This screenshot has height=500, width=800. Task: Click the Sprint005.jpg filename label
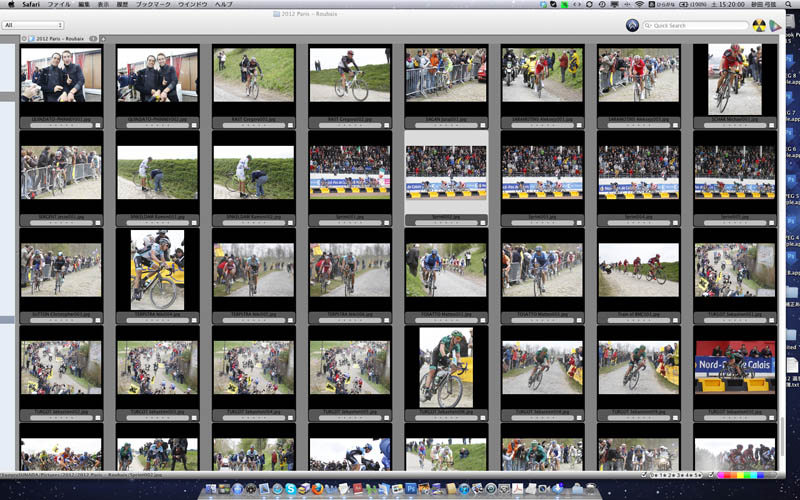[735, 217]
